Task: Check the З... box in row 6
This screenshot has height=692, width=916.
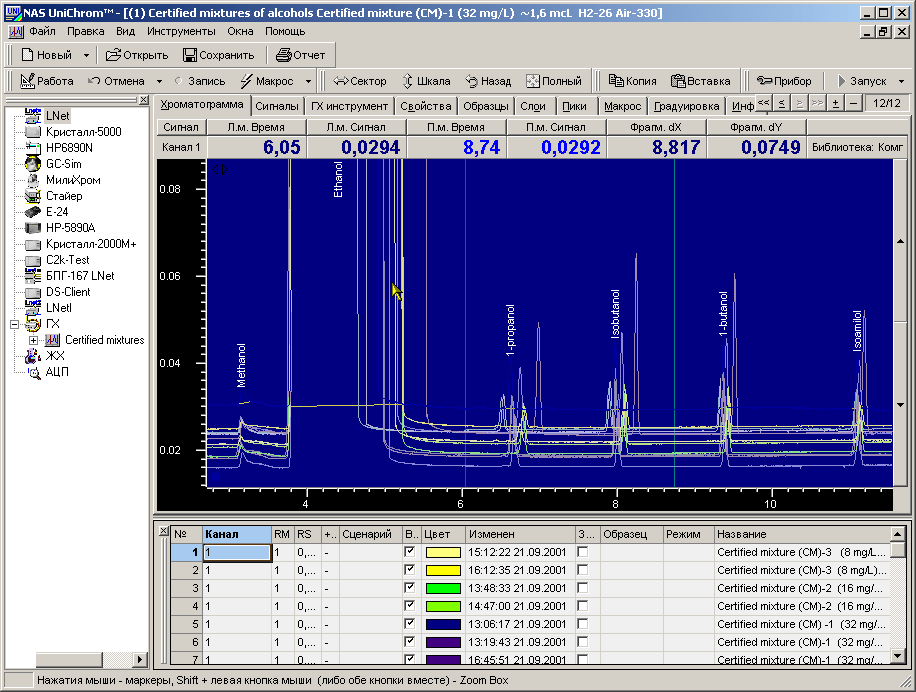Action: point(582,642)
